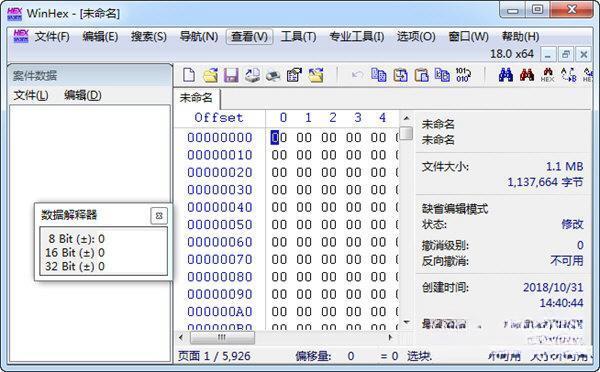Open 编辑(D) menu in case data panel
Viewport: 600px width, 372px height.
(x=83, y=95)
